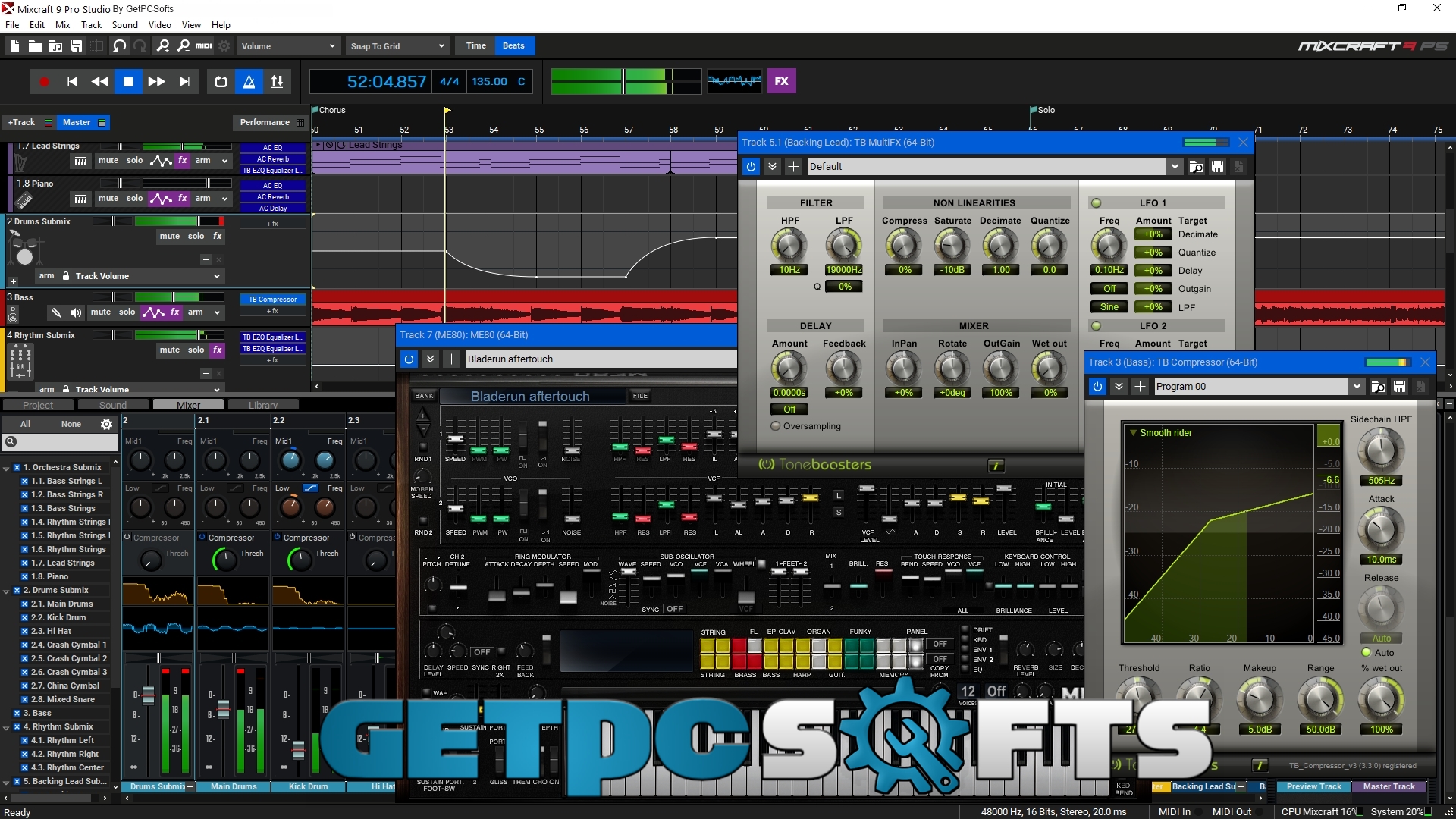Adjust the Threshold knob in TB Compressor
The image size is (1456, 819).
point(1138,698)
